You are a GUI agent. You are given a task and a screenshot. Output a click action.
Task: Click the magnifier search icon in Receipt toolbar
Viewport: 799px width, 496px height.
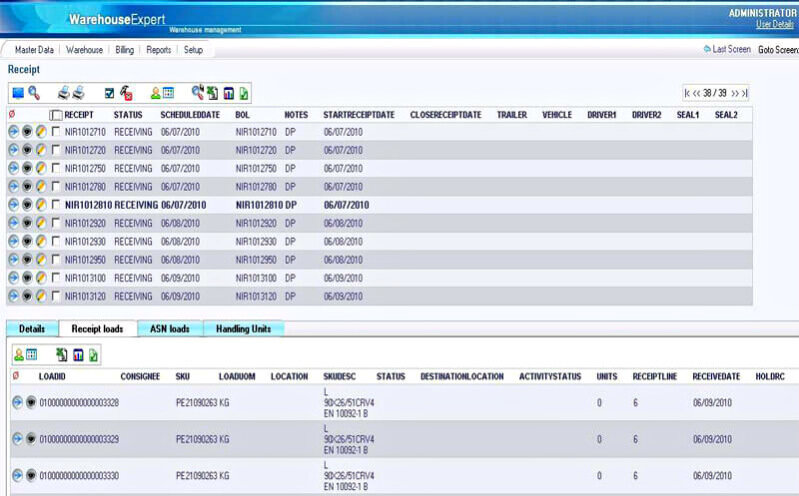pyautogui.click(x=34, y=93)
